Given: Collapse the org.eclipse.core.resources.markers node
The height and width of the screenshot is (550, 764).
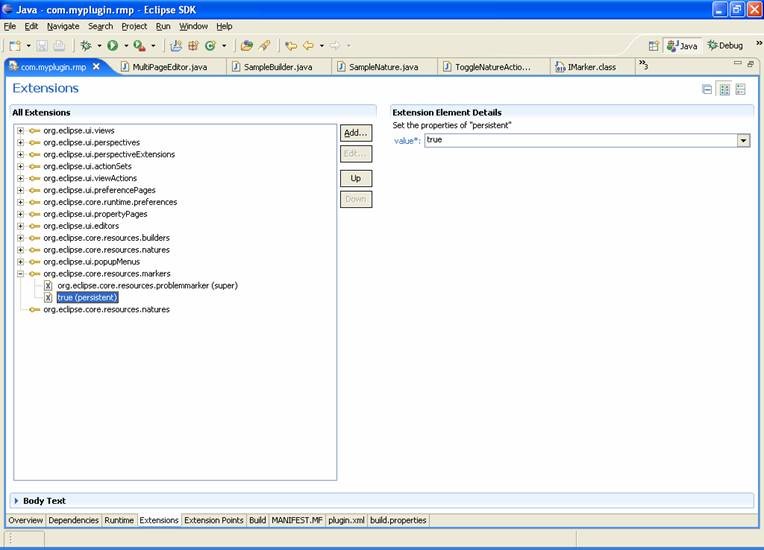Looking at the screenshot, I should pyautogui.click(x=20, y=274).
